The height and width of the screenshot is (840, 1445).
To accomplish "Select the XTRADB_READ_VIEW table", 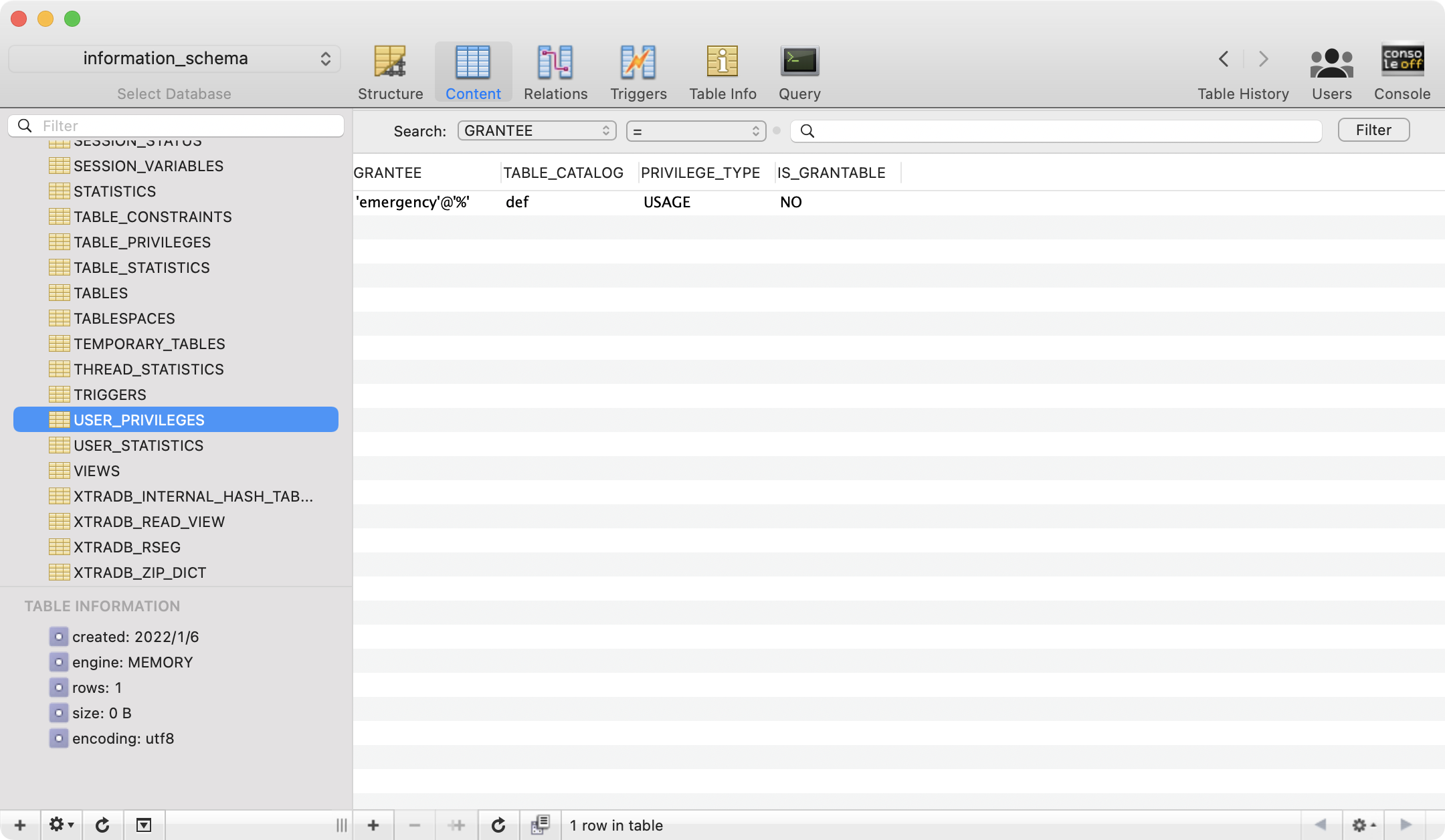I will 176,522.
